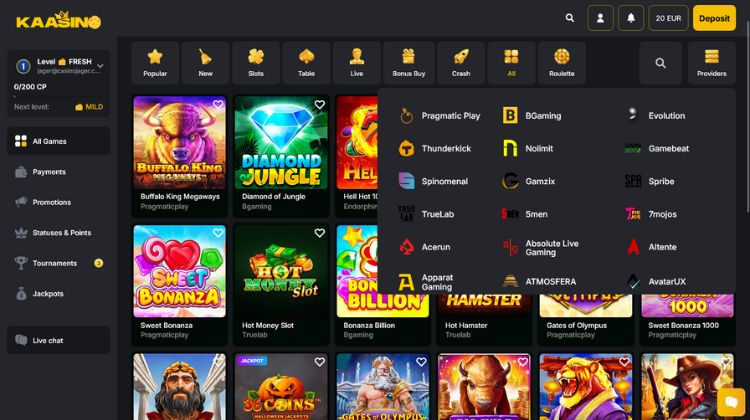
Task: Open Live chat from sidebar
Action: (58, 340)
